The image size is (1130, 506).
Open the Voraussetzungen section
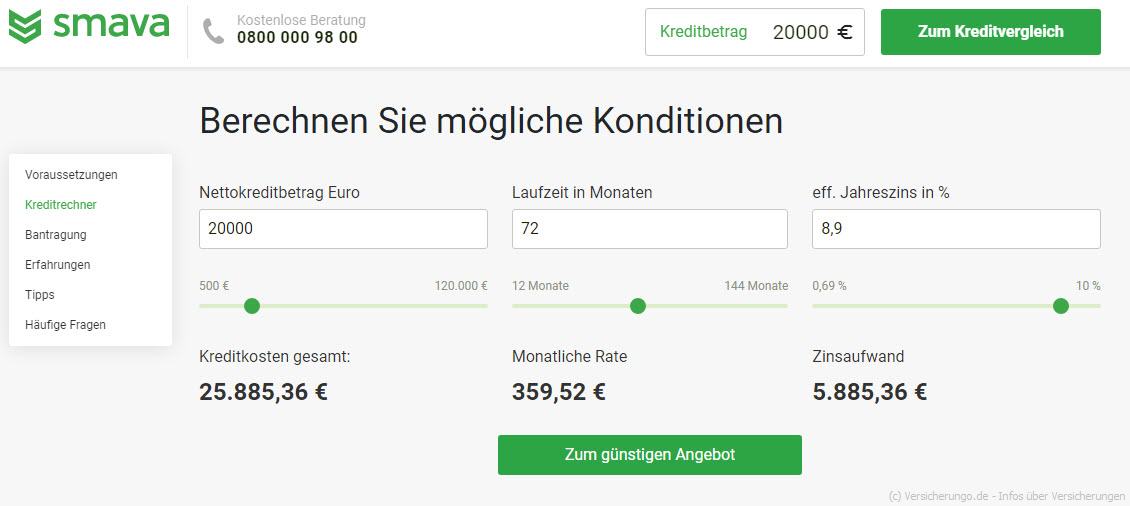pyautogui.click(x=71, y=174)
